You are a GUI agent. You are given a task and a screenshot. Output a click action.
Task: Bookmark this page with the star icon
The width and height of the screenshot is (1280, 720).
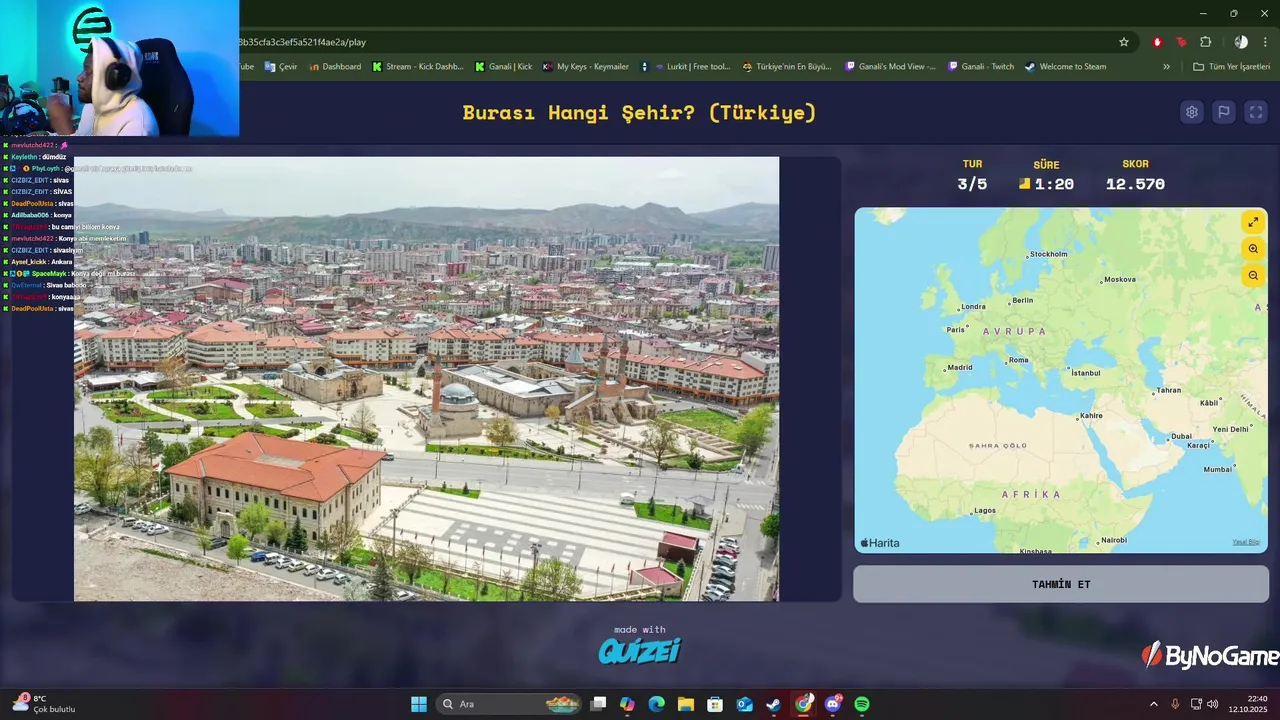[1124, 42]
